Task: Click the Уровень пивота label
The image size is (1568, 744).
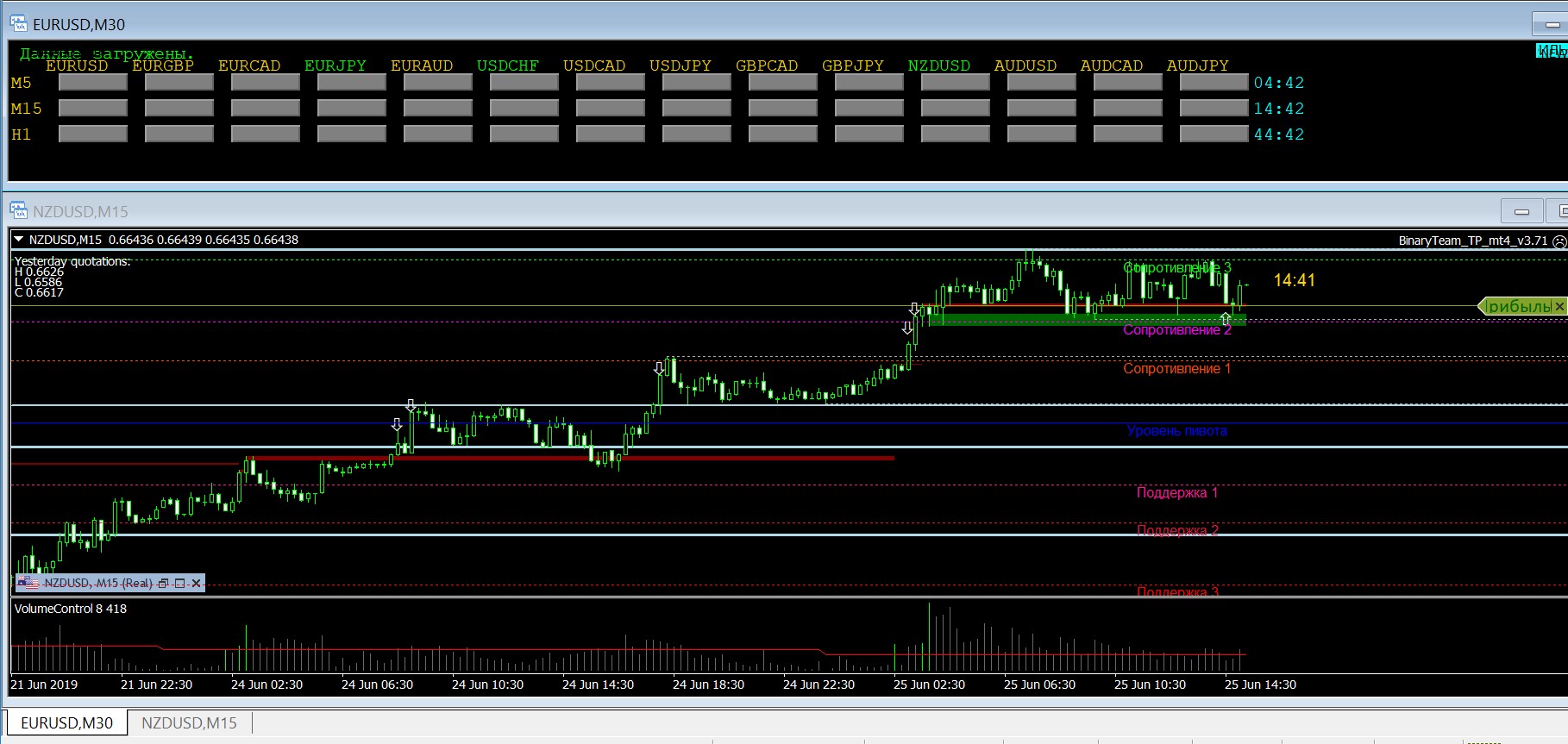Action: (x=1177, y=431)
